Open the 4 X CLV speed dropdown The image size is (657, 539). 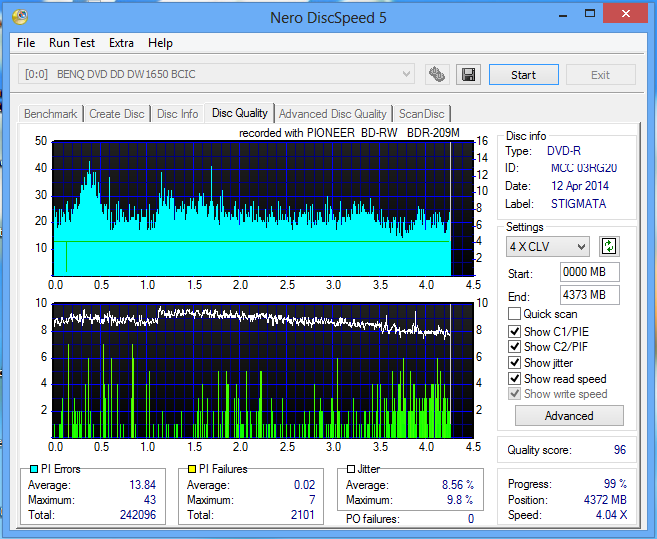click(547, 246)
